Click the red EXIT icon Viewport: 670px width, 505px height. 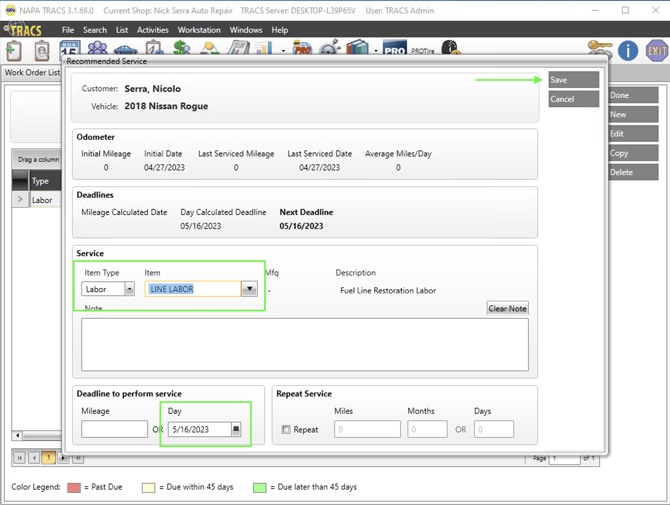tap(657, 50)
